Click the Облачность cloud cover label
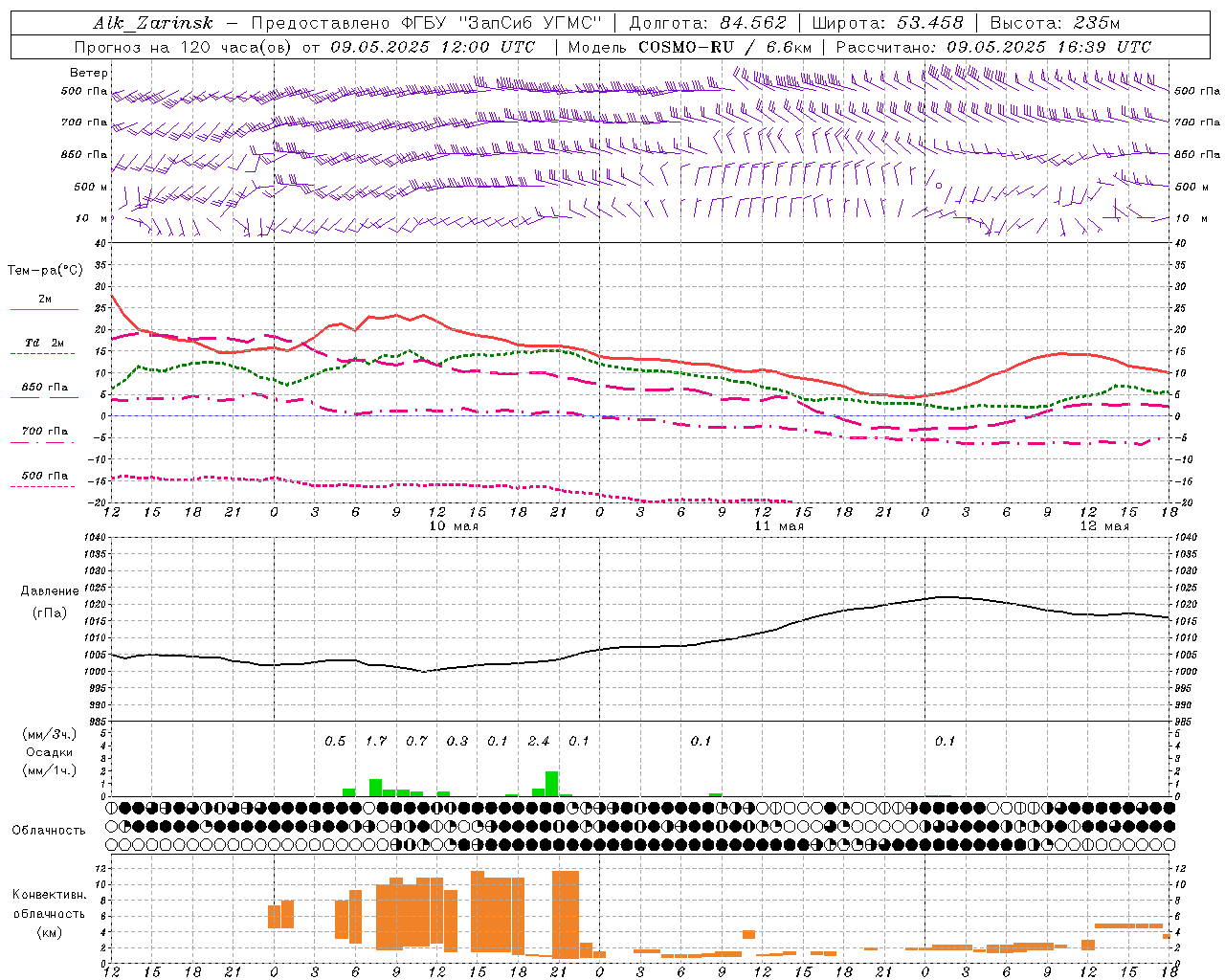This screenshot has height=980, width=1225. click(x=49, y=831)
